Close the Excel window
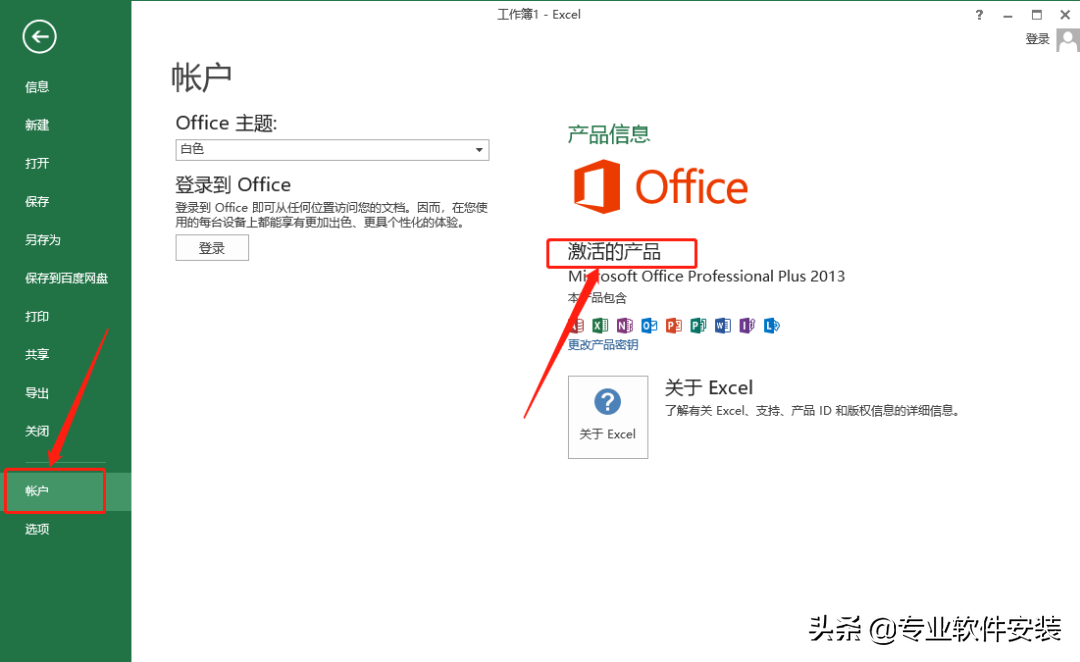1080x662 pixels. 1065,14
